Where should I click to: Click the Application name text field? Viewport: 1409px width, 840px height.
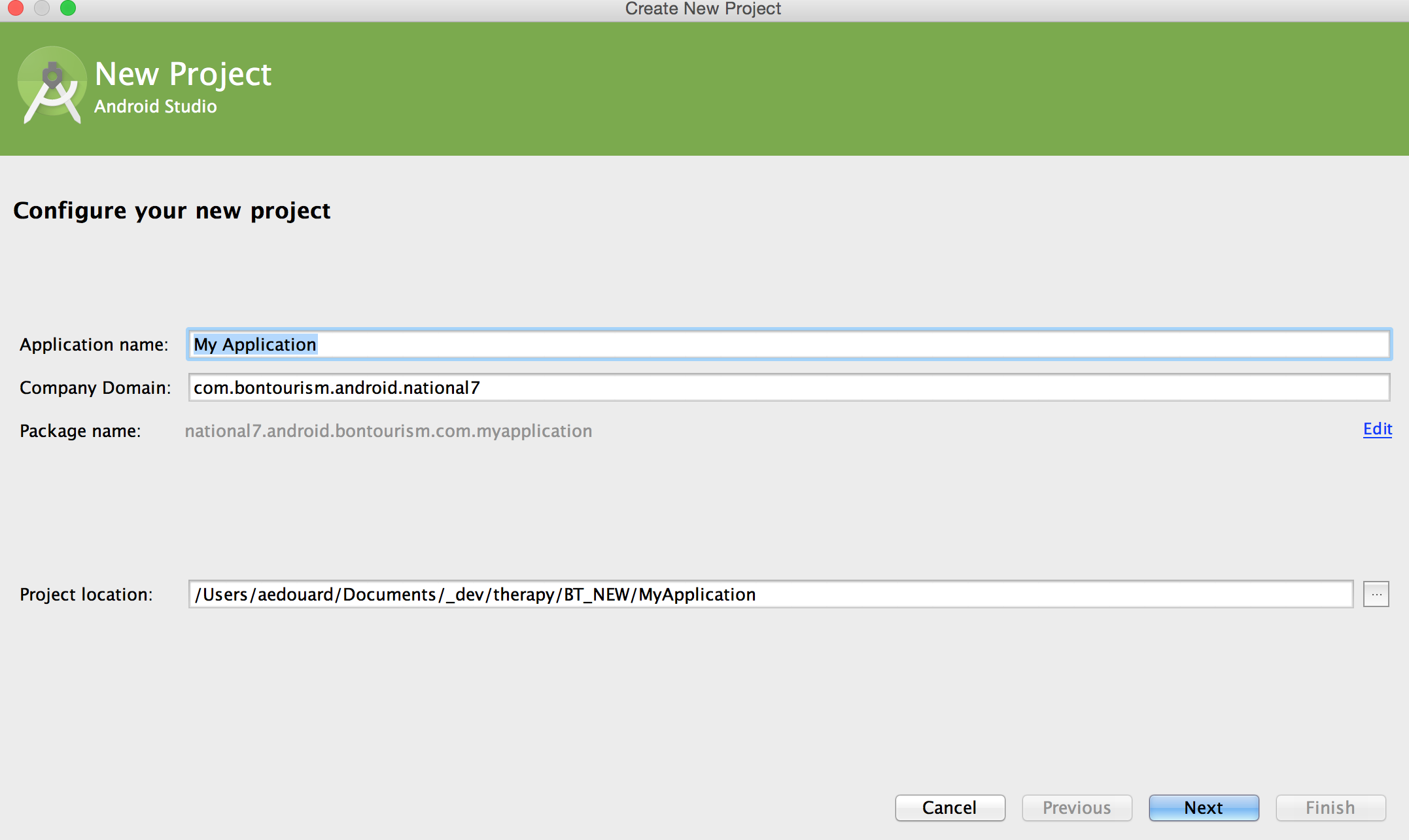(789, 344)
